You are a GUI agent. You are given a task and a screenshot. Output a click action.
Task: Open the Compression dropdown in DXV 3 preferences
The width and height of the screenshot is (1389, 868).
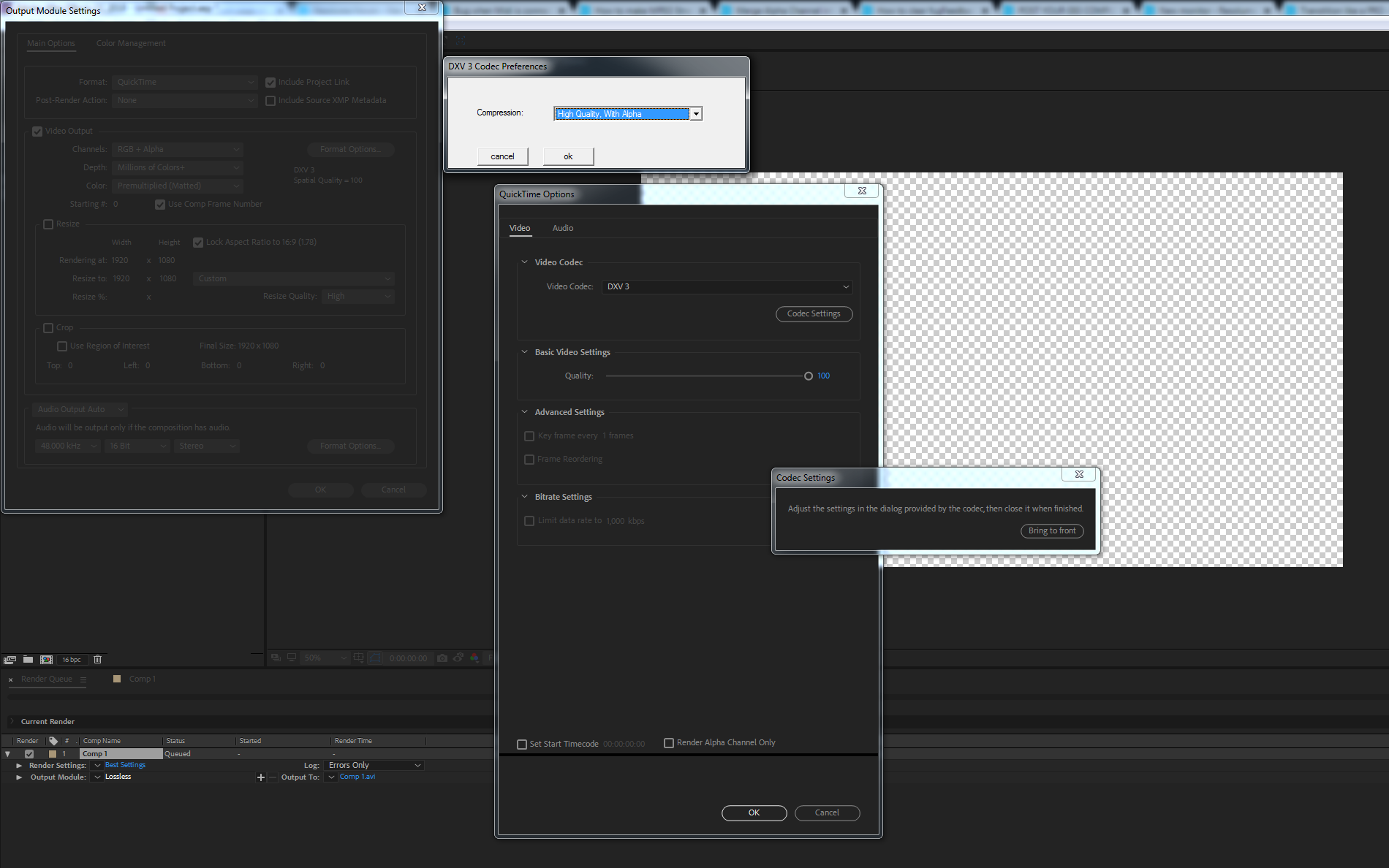pyautogui.click(x=696, y=114)
